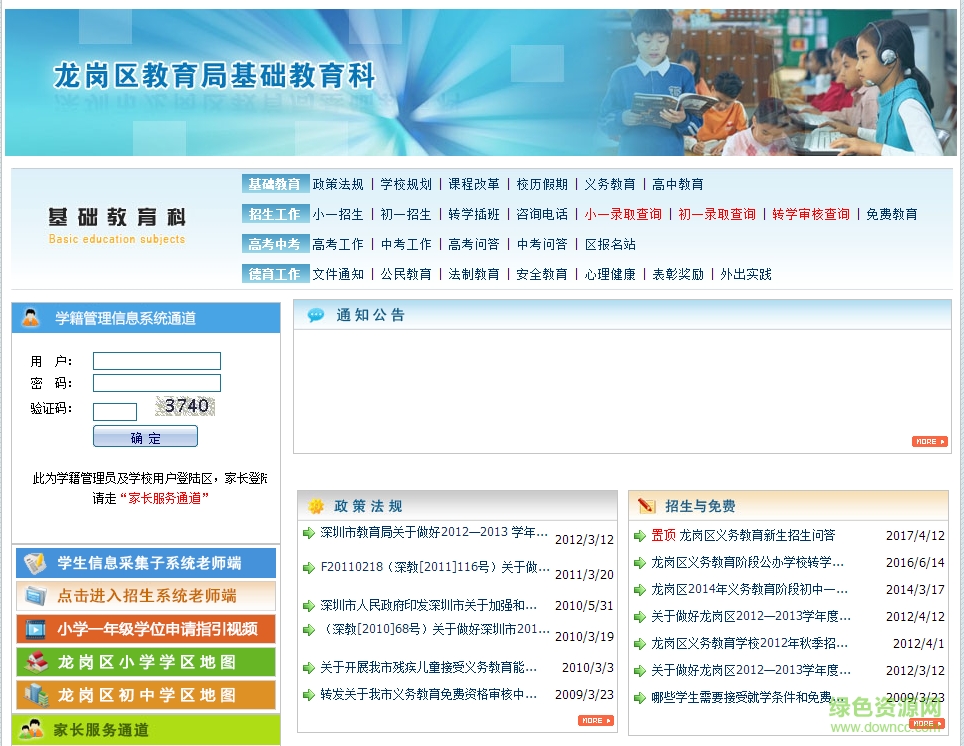
Task: Click the folder icon on 点击进入招生系统老师端
Action: pos(36,595)
